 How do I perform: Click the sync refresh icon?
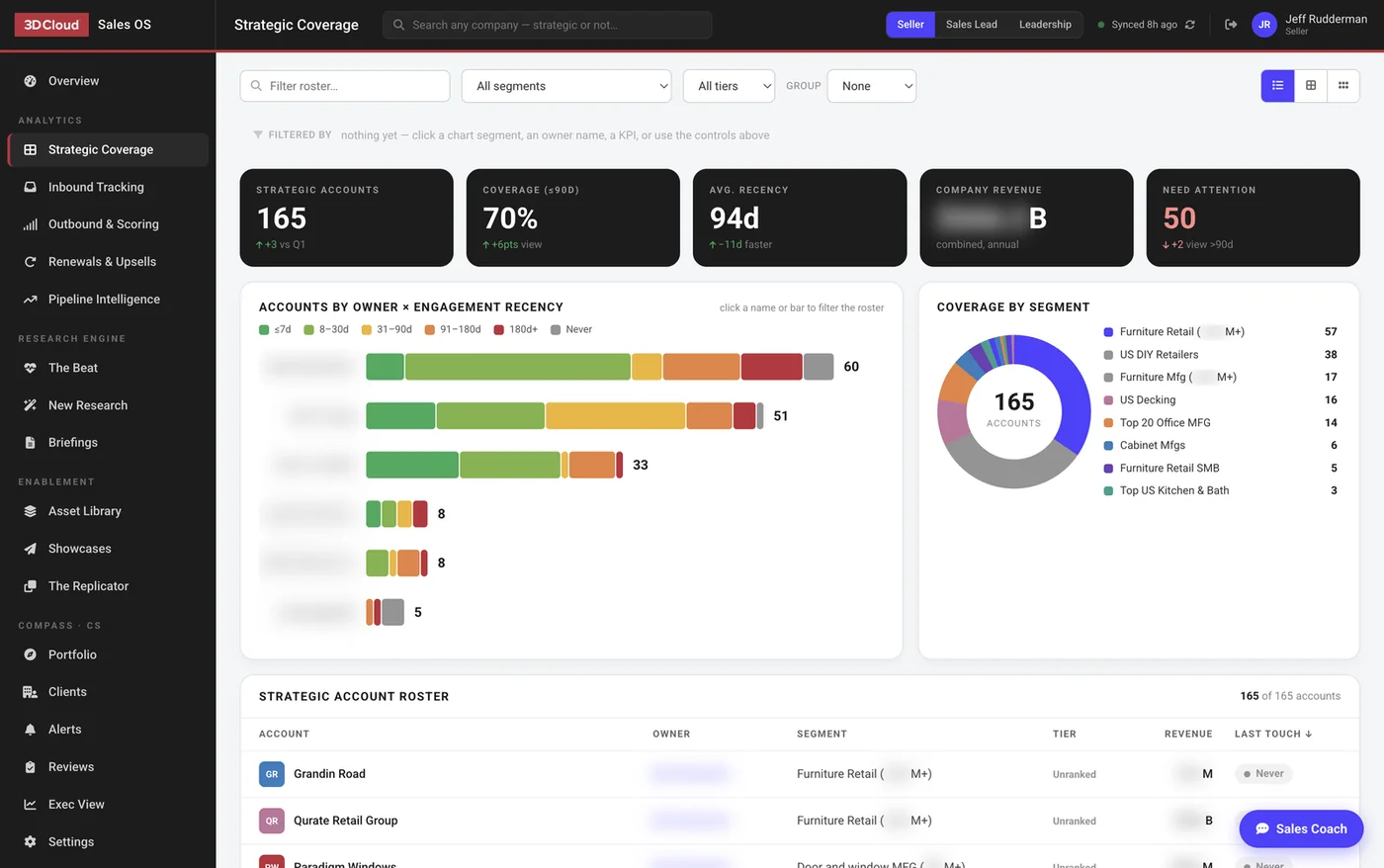[1190, 25]
